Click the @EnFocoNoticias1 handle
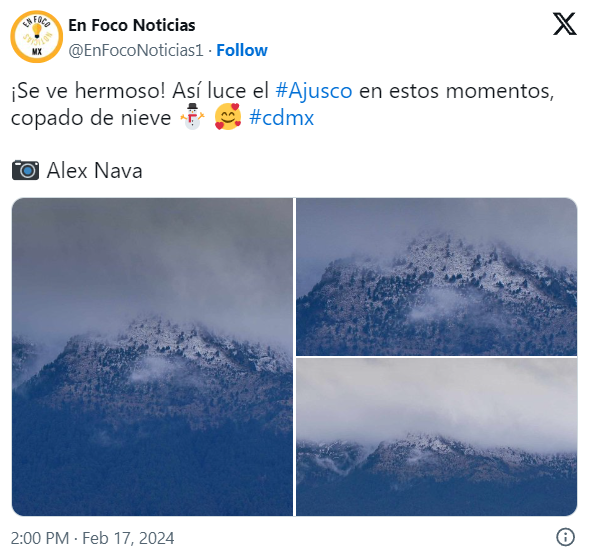Image resolution: width=592 pixels, height=557 pixels. (x=136, y=50)
